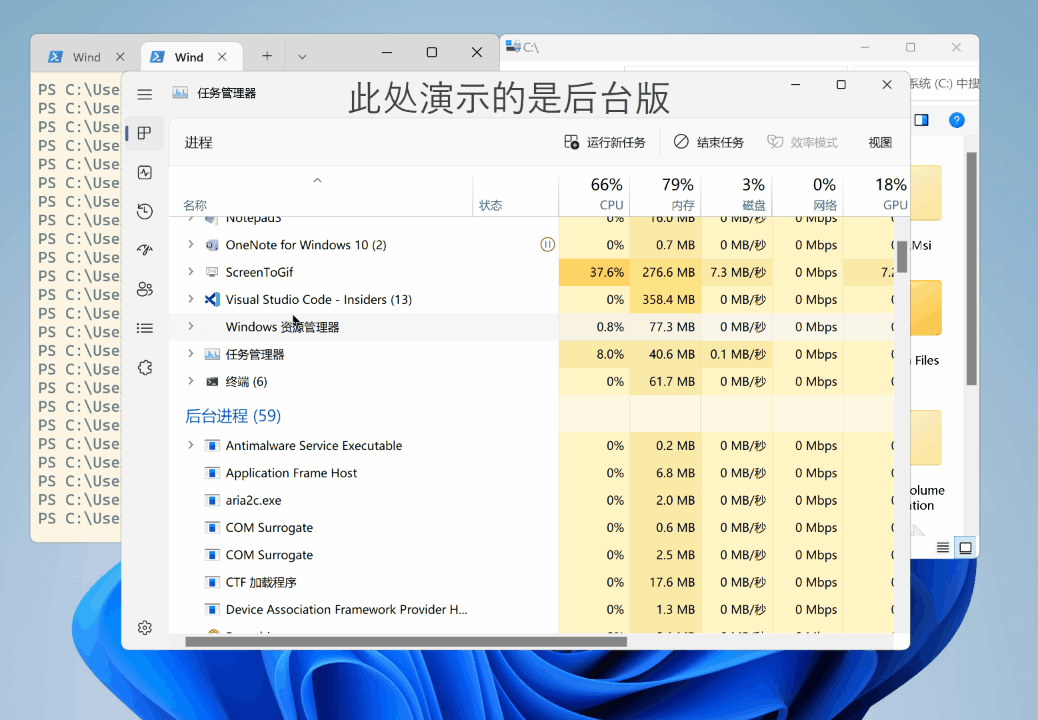Image resolution: width=1038 pixels, height=720 pixels.
Task: Click Explorer window help question icon
Action: click(956, 120)
